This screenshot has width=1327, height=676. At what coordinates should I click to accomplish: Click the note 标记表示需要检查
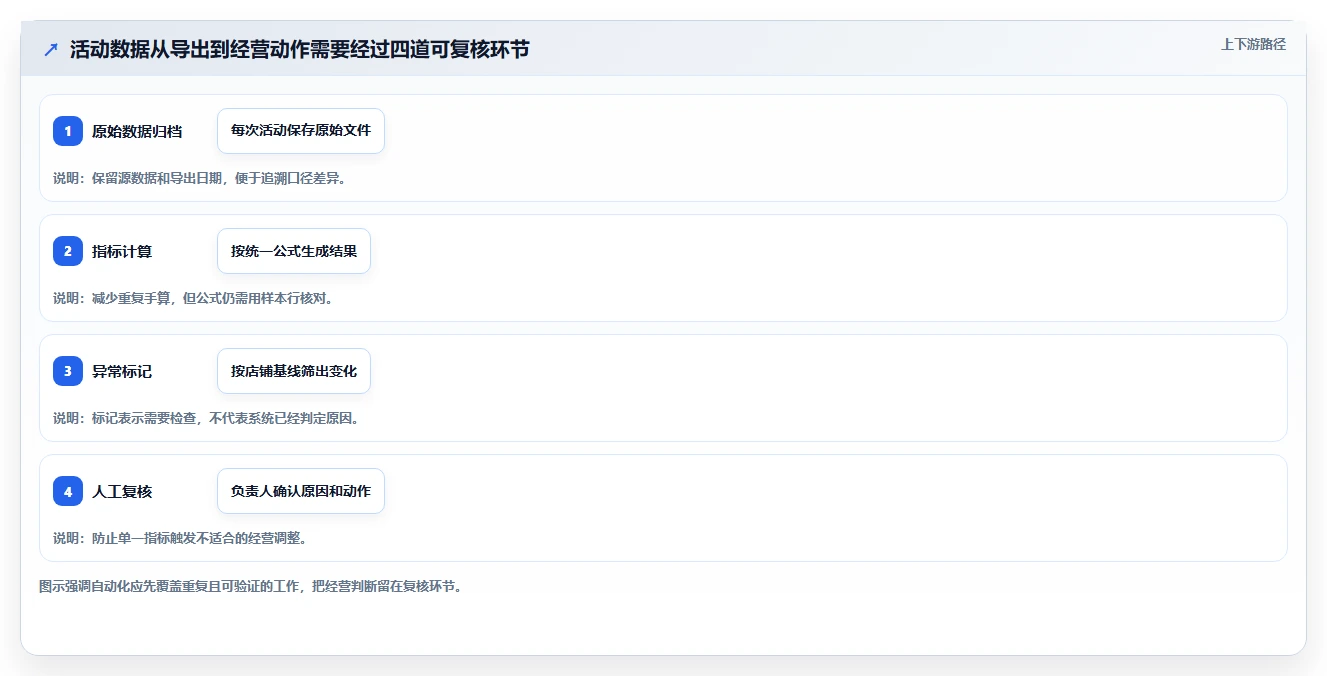tap(206, 418)
